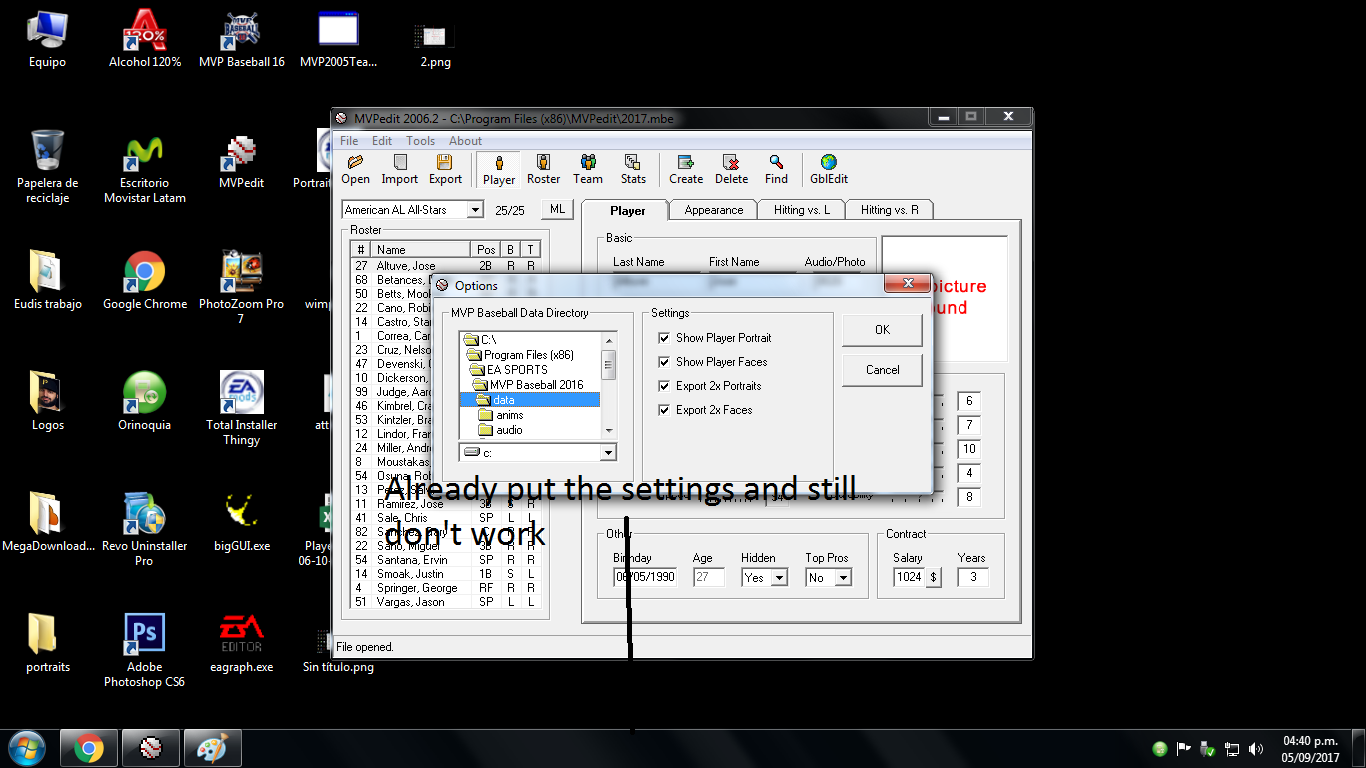Screen dimensions: 1366x768
Task: Toggle the Export 2x Faces checkbox
Action: click(x=664, y=410)
